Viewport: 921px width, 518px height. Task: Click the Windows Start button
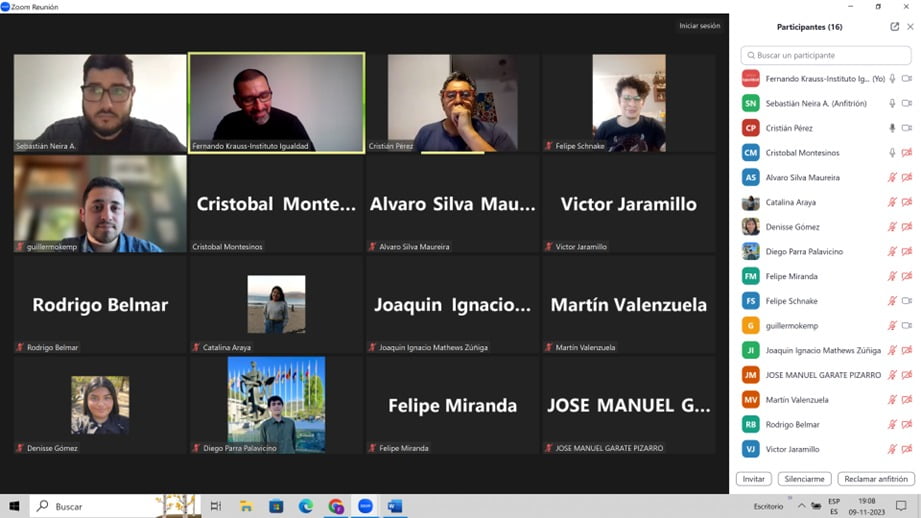[x=14, y=506]
